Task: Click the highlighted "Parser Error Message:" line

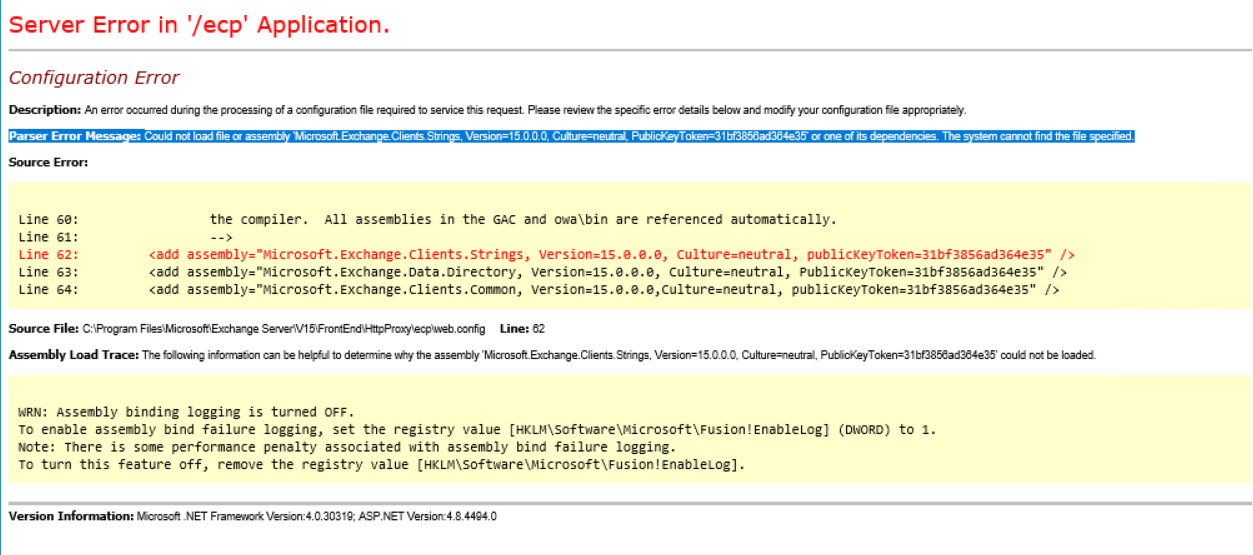Action: point(571,136)
